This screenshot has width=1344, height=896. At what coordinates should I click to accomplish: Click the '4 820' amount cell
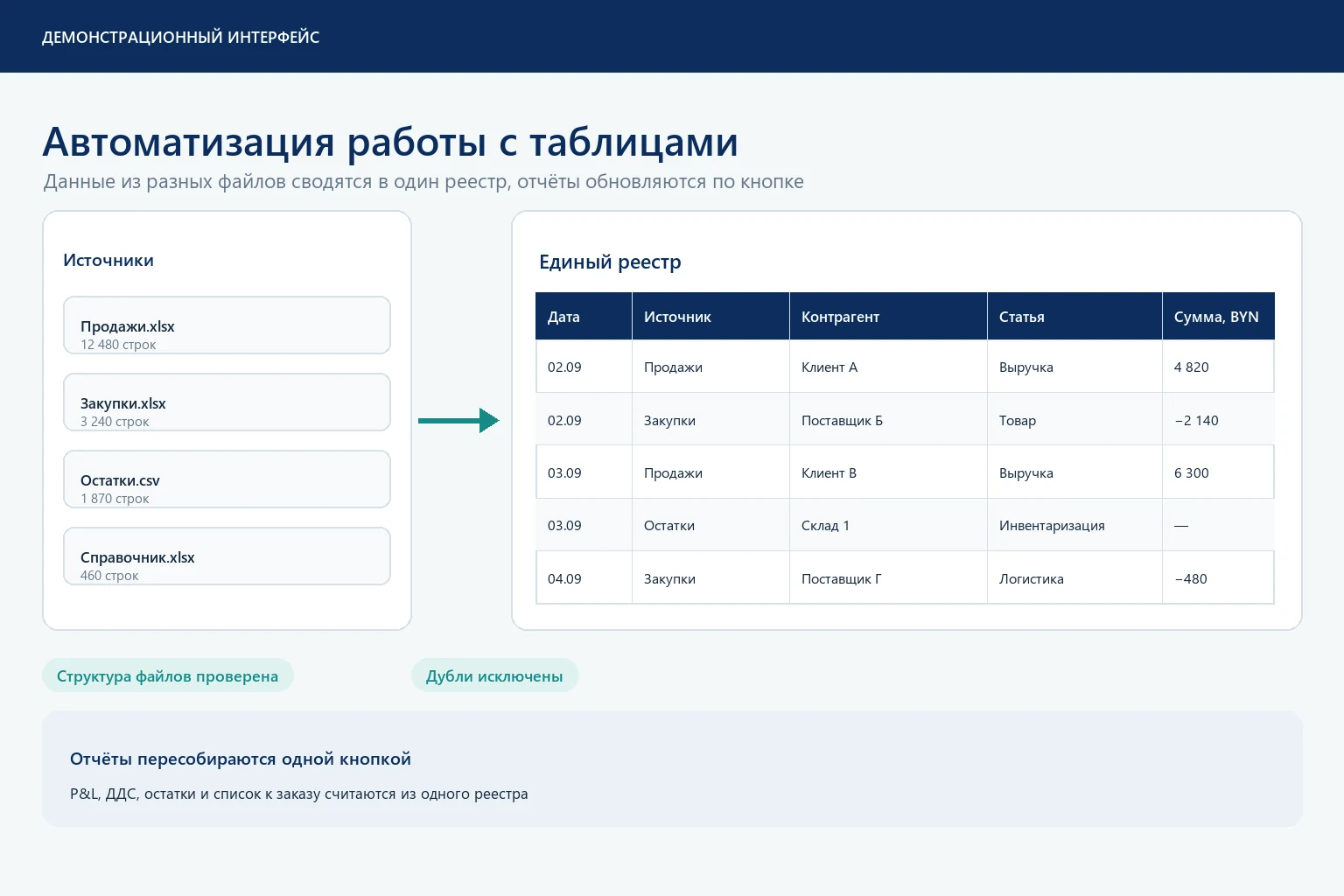click(x=1218, y=367)
